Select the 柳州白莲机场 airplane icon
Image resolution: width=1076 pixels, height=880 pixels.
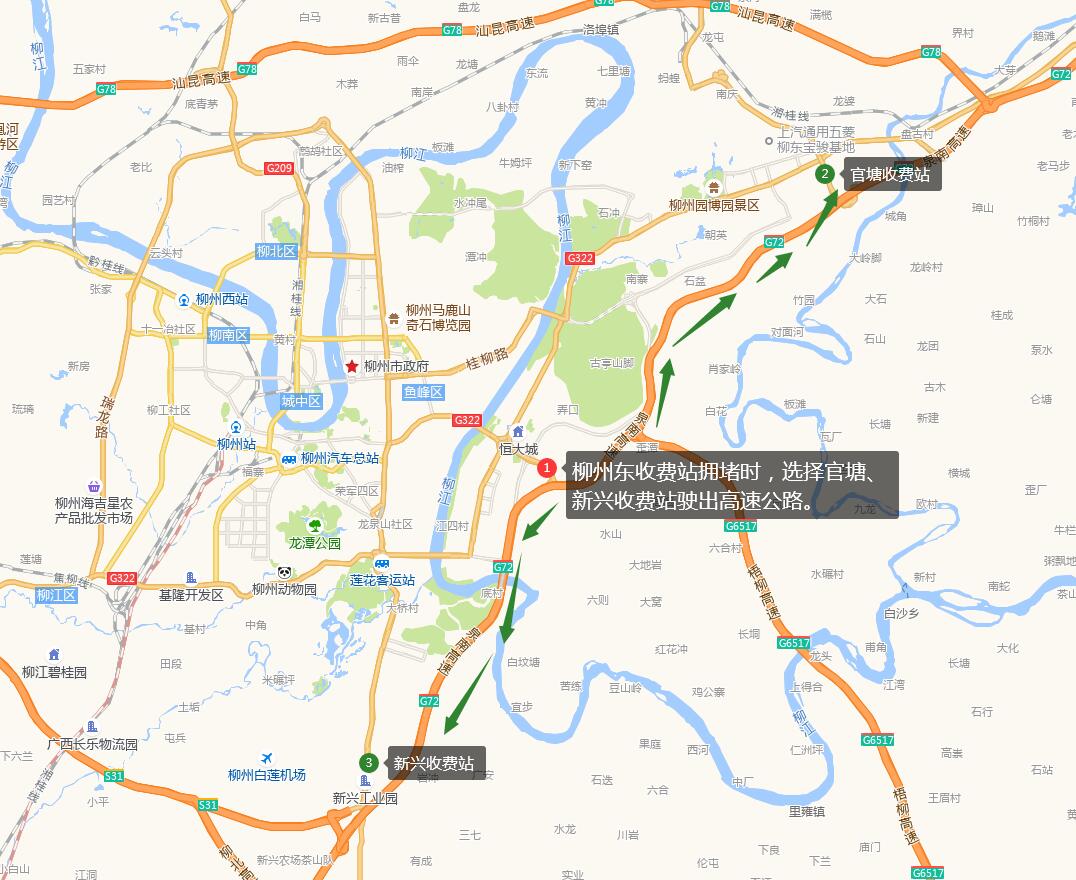[x=267, y=759]
